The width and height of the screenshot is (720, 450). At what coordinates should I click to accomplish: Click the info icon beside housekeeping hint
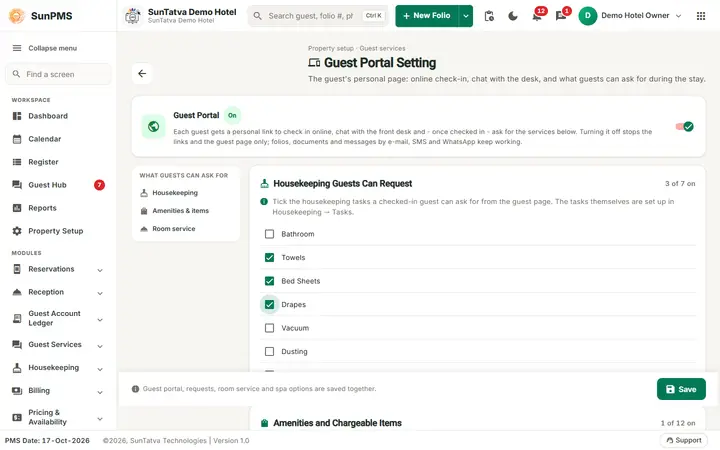[264, 202]
